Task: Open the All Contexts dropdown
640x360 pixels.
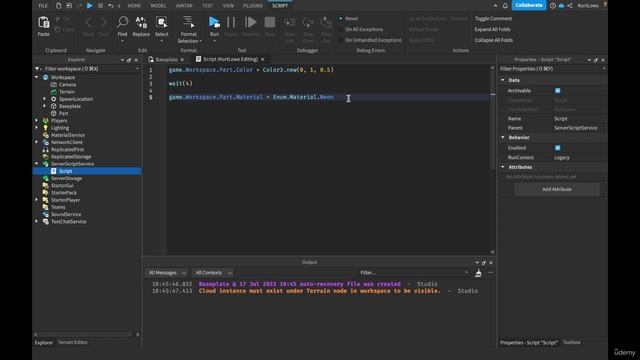Action: point(213,273)
